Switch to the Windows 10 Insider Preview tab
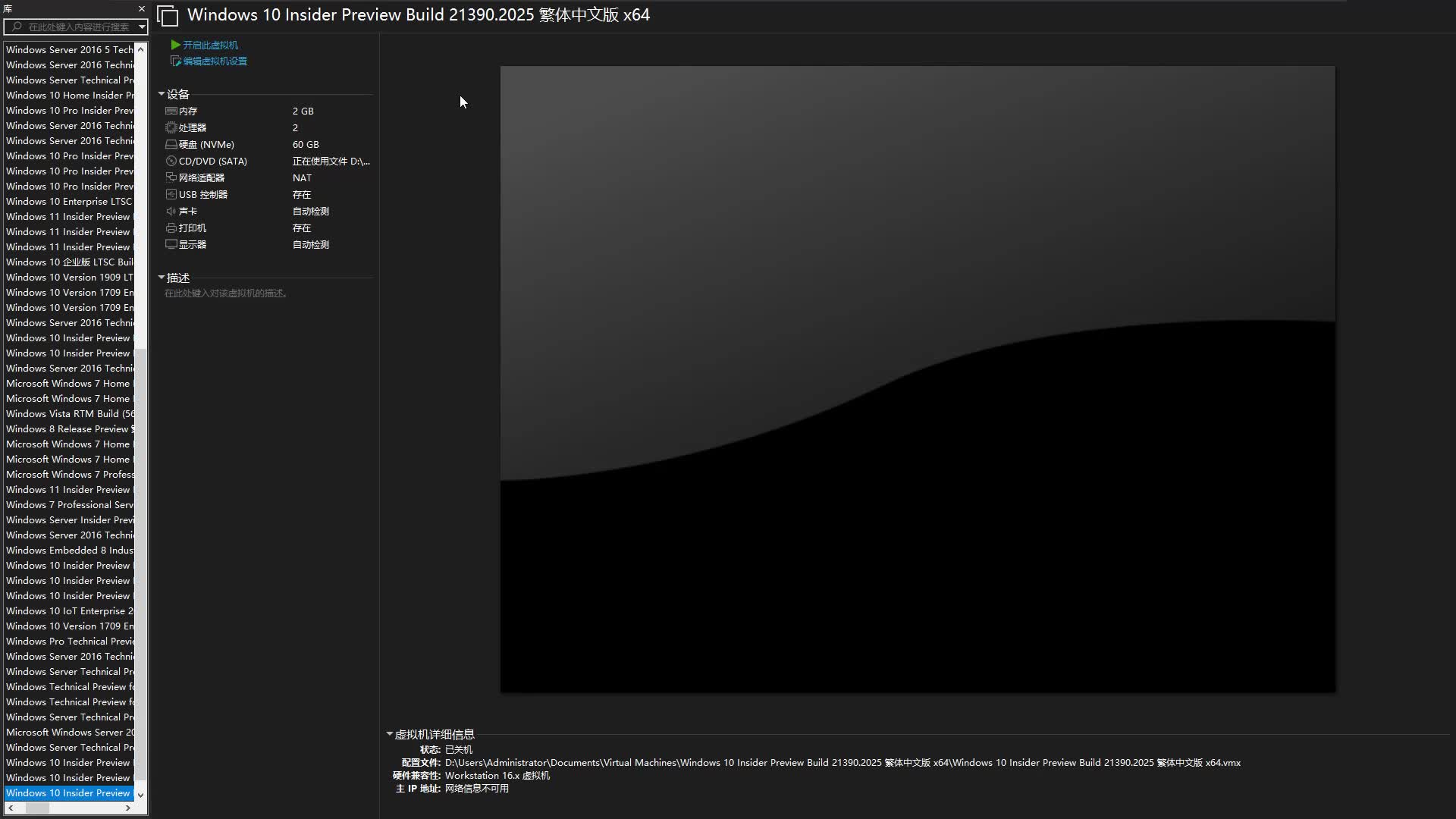The width and height of the screenshot is (1456, 819). pyautogui.click(x=417, y=15)
